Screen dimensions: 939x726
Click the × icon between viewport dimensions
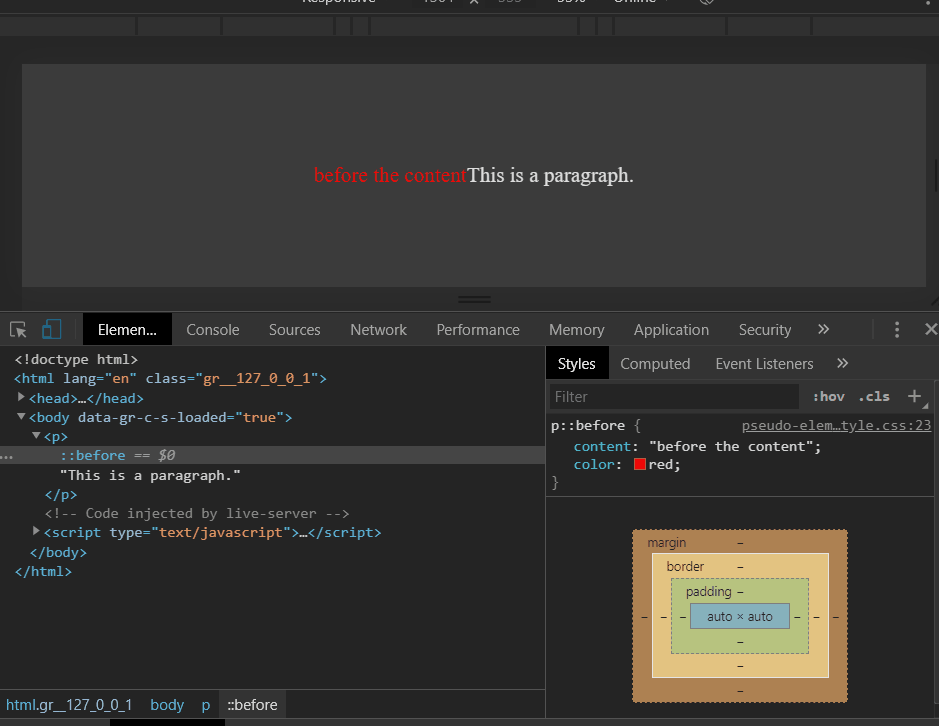(x=472, y=1)
